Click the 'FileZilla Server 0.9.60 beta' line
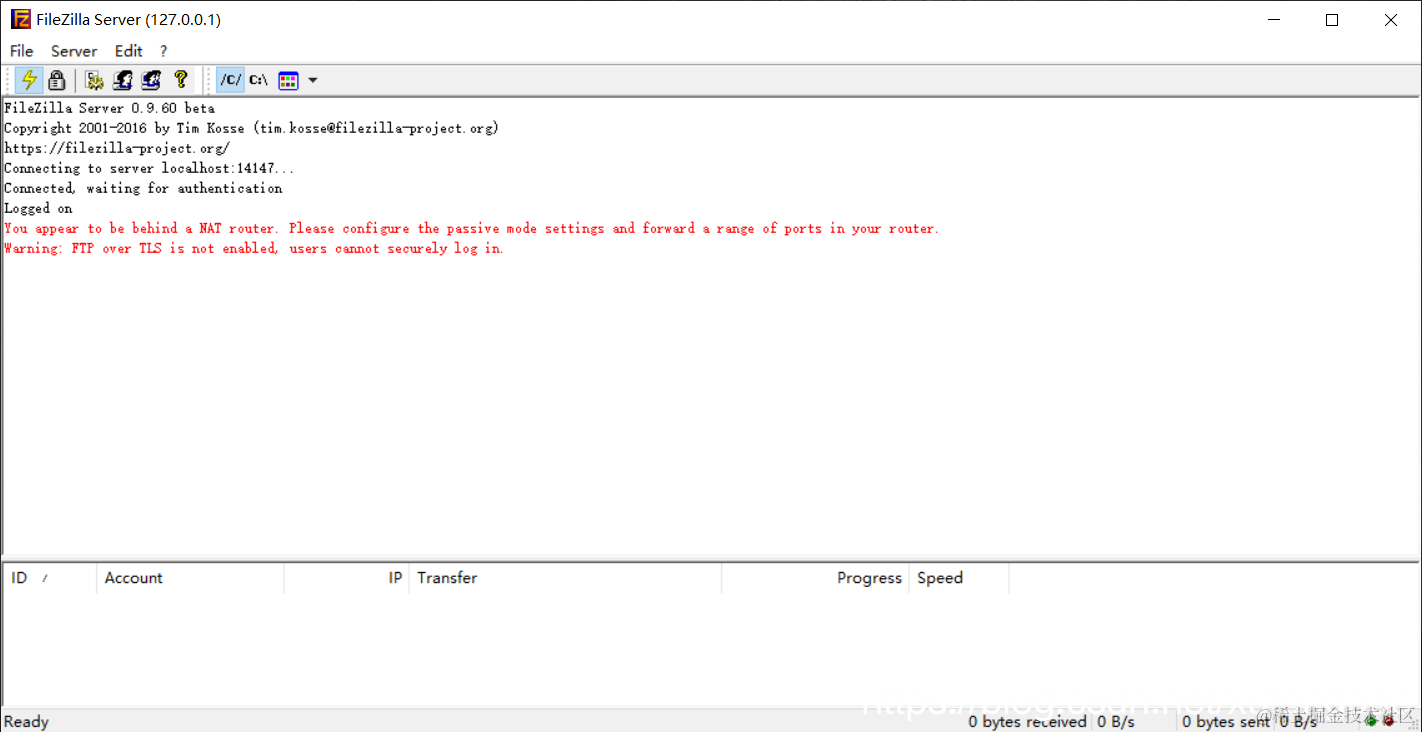The image size is (1422, 732). pyautogui.click(x=109, y=108)
